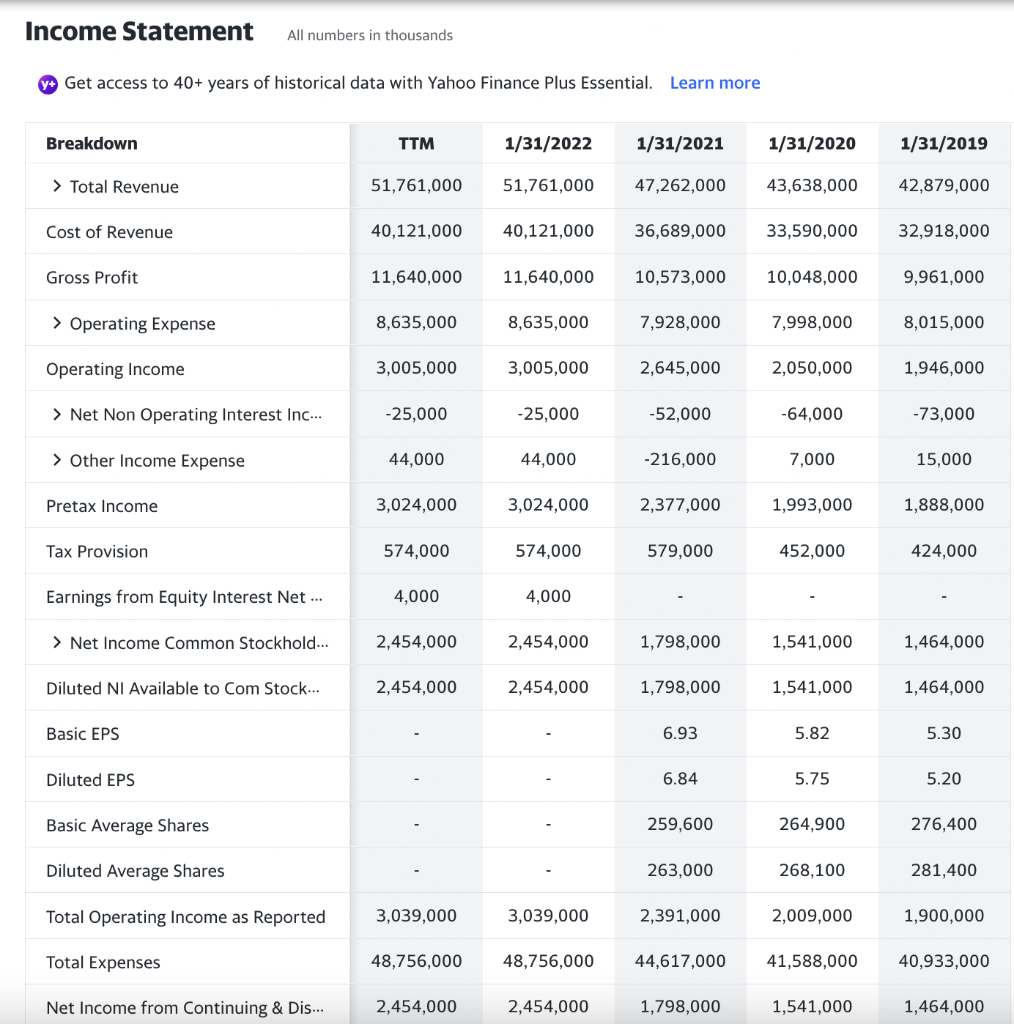
Task: Click the Diluted EPS label
Action: click(x=90, y=780)
